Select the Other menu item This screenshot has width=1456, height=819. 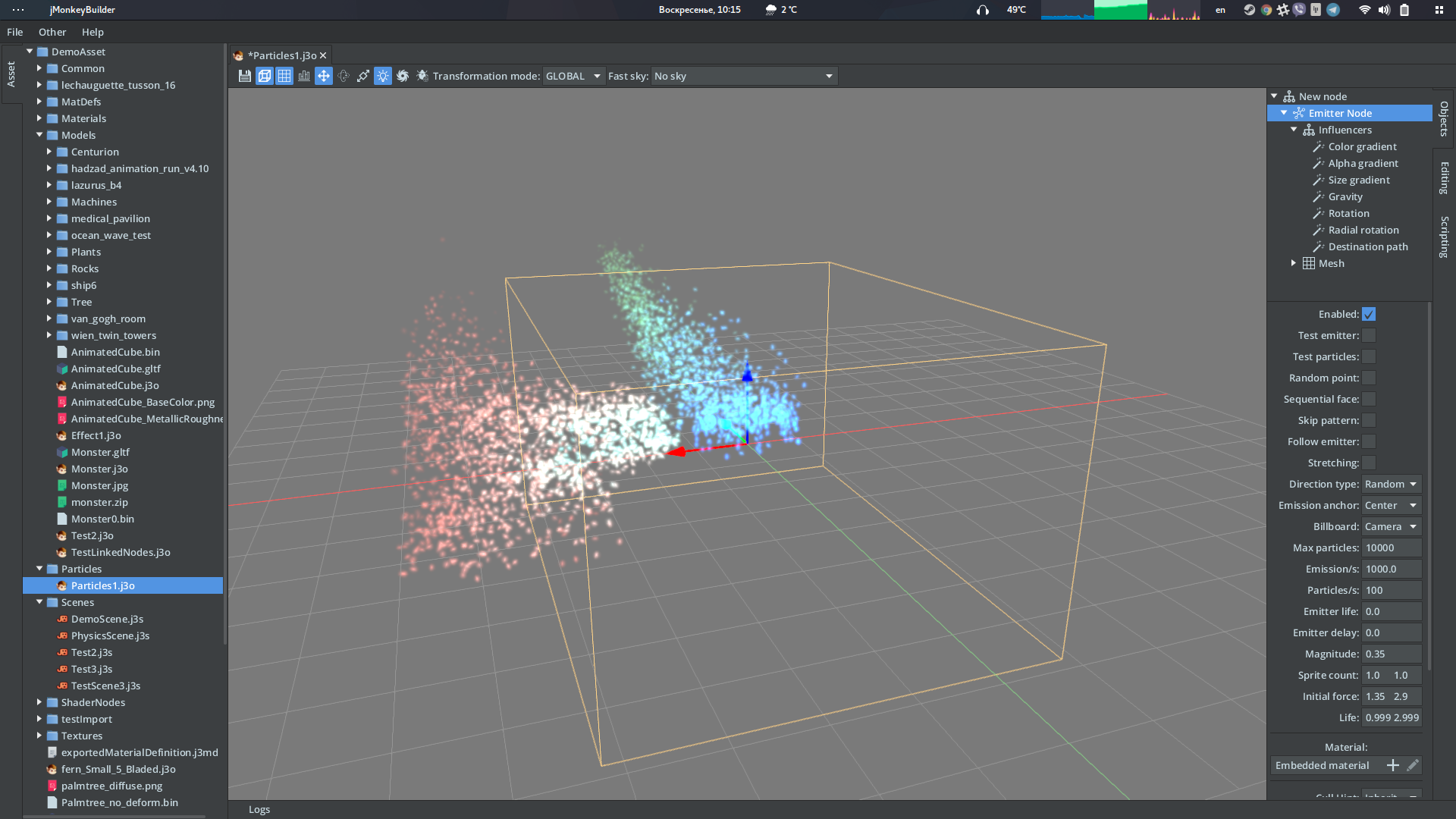click(51, 32)
